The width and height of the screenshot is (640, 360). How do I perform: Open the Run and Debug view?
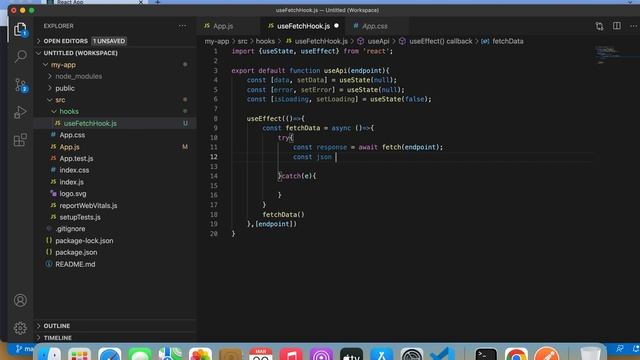(x=20, y=112)
